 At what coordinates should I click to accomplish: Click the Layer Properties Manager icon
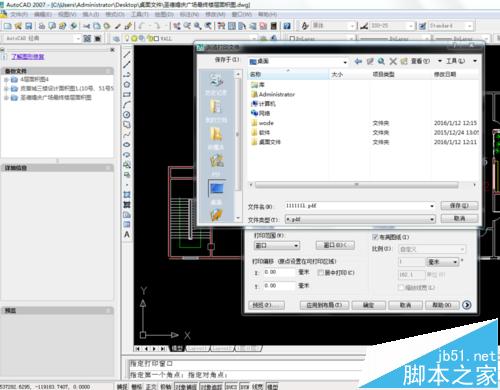click(x=116, y=39)
